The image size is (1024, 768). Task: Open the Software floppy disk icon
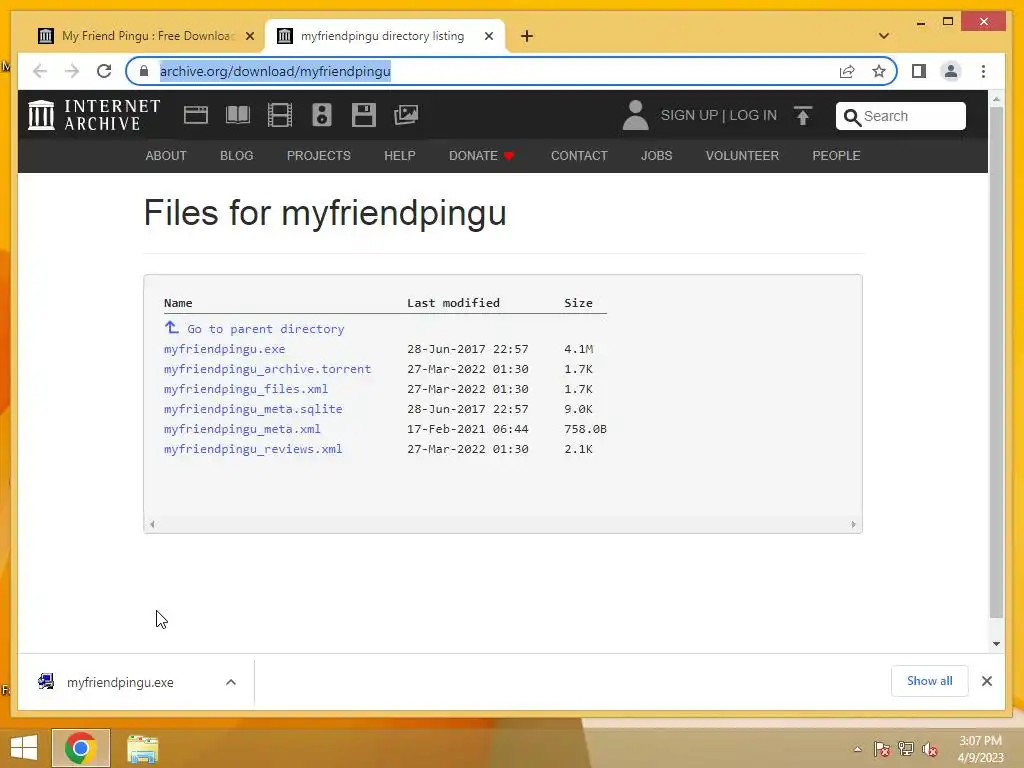364,115
